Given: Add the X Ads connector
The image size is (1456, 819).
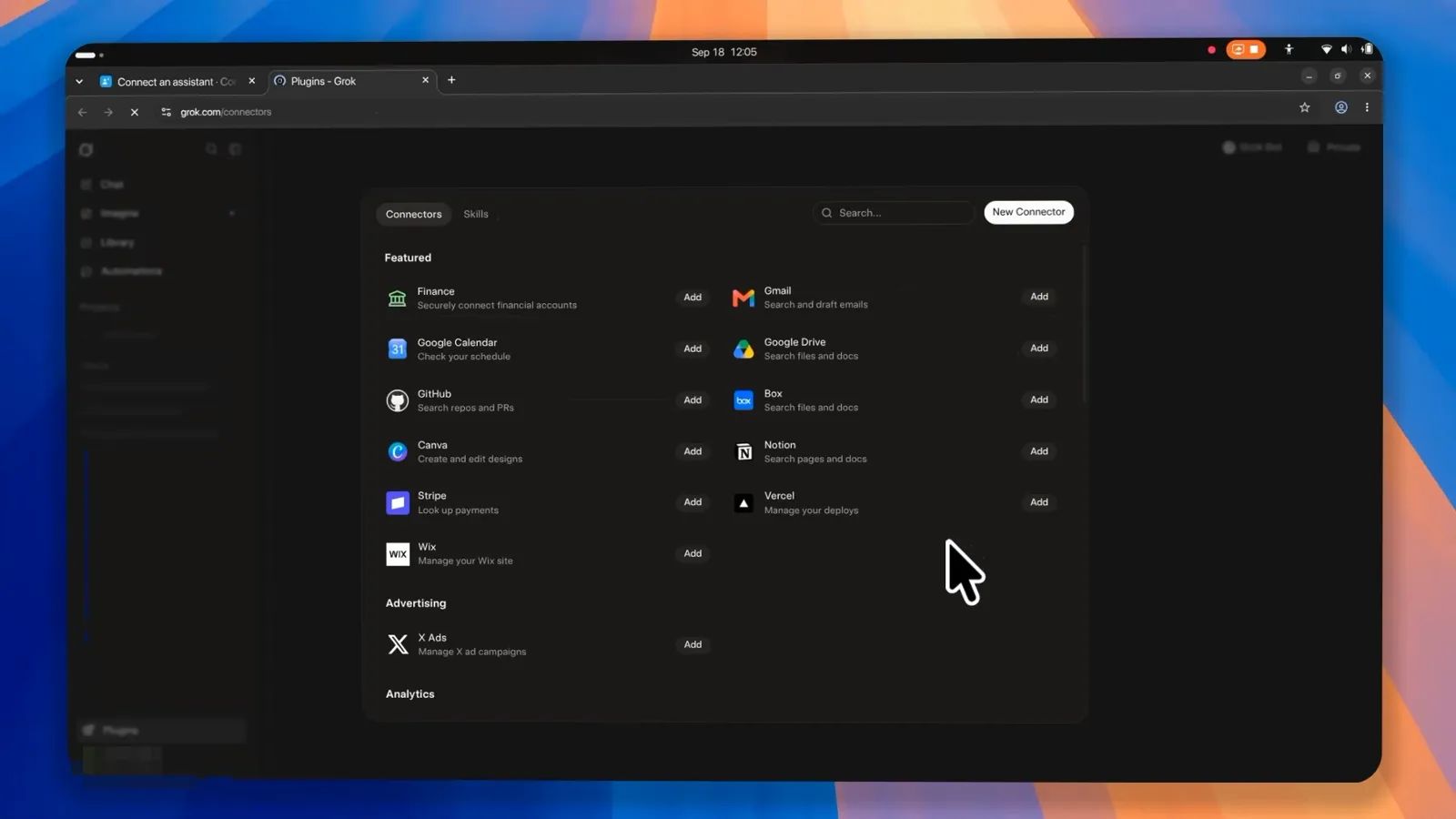Looking at the screenshot, I should (693, 644).
